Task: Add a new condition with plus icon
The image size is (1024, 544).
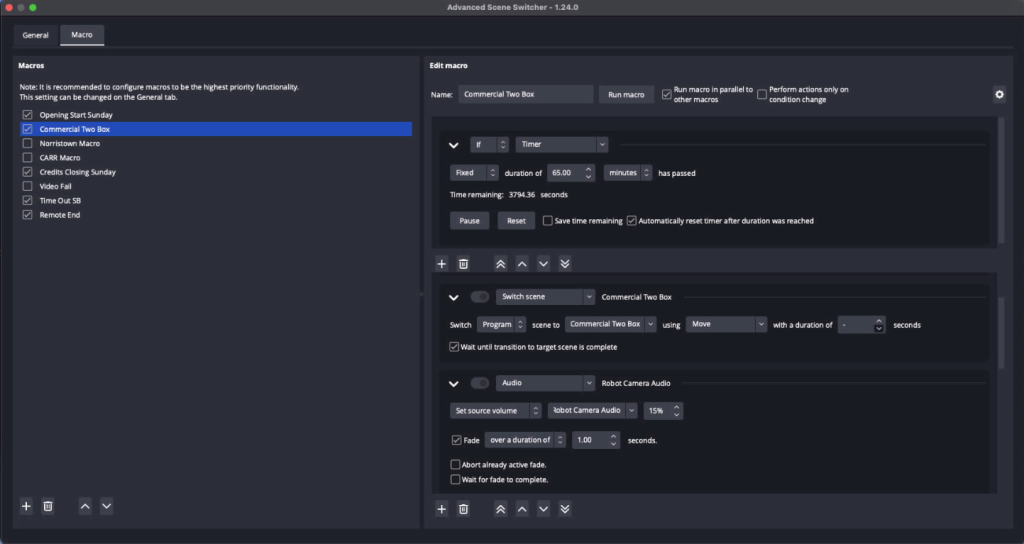Action: click(442, 264)
